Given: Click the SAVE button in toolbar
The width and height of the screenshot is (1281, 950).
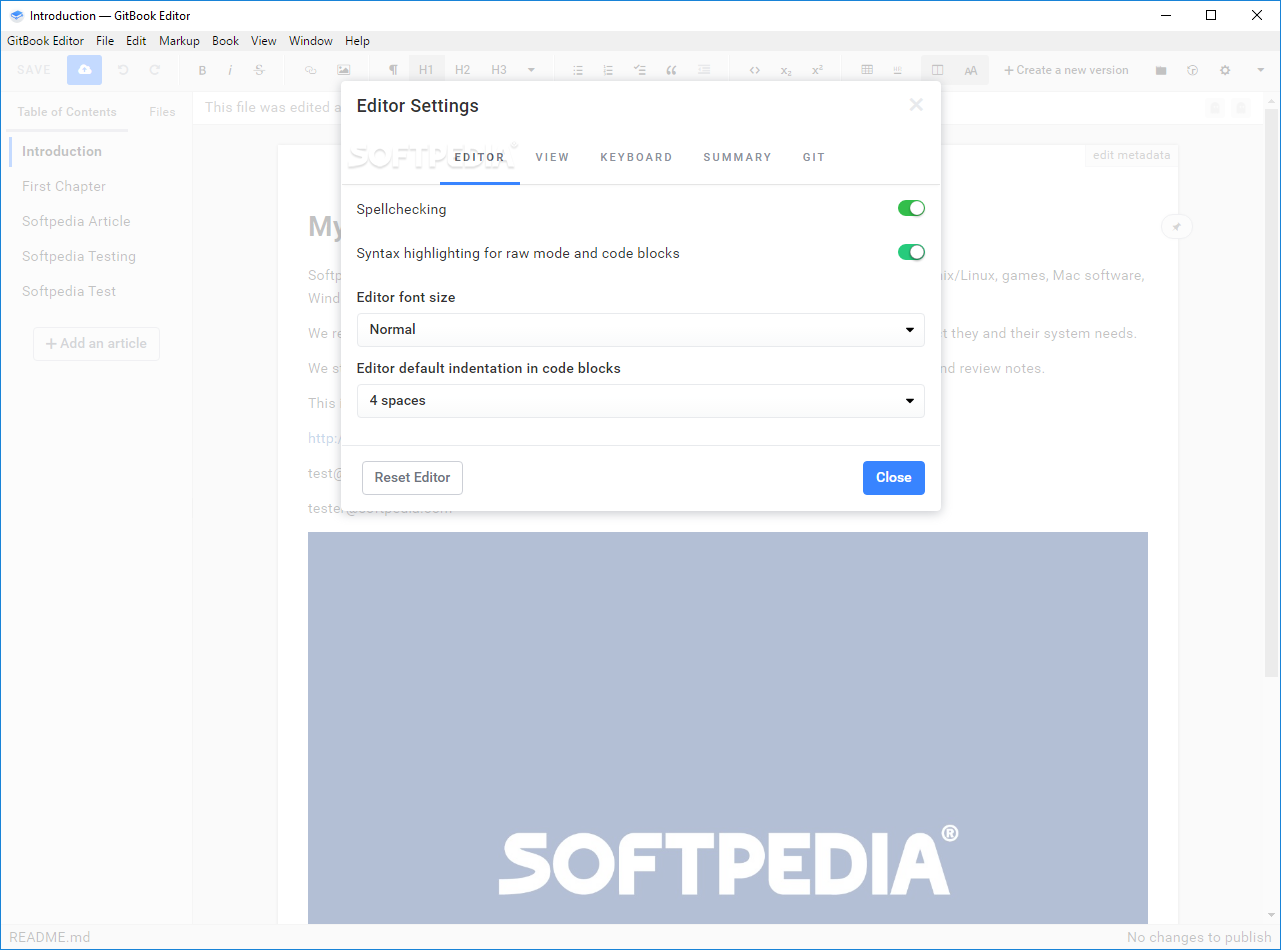Looking at the screenshot, I should 34,70.
